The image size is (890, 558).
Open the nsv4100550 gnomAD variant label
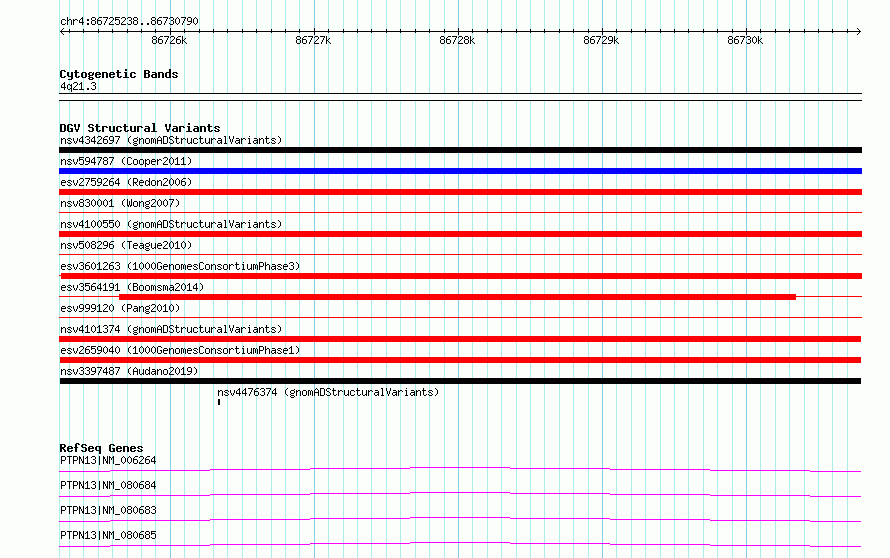171,224
